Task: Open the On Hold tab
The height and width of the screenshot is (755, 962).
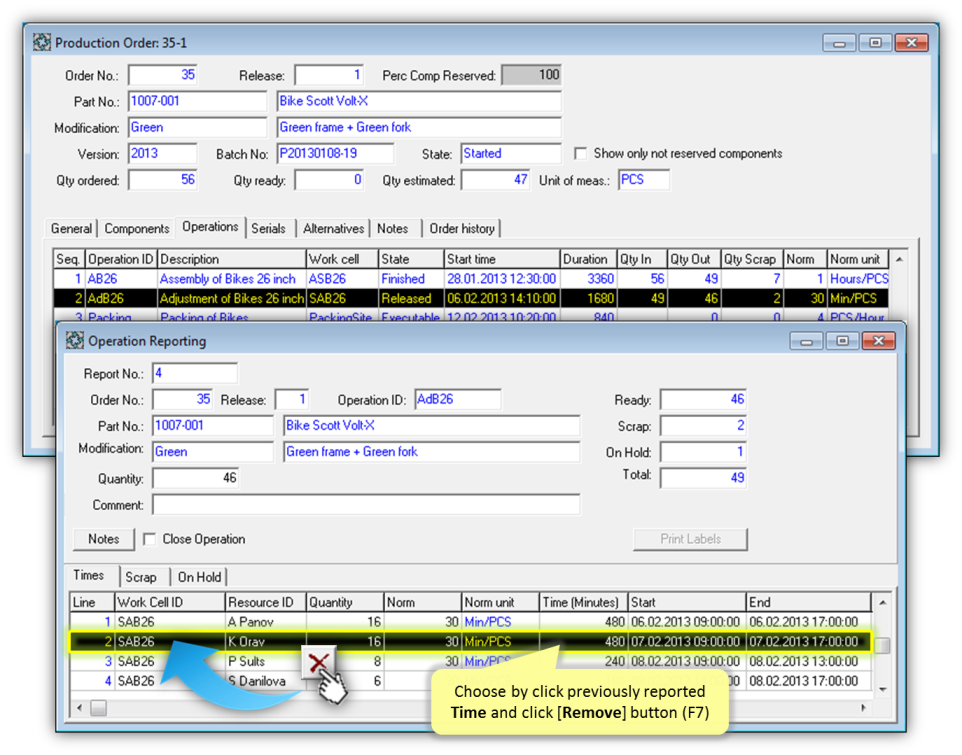Action: pyautogui.click(x=199, y=577)
